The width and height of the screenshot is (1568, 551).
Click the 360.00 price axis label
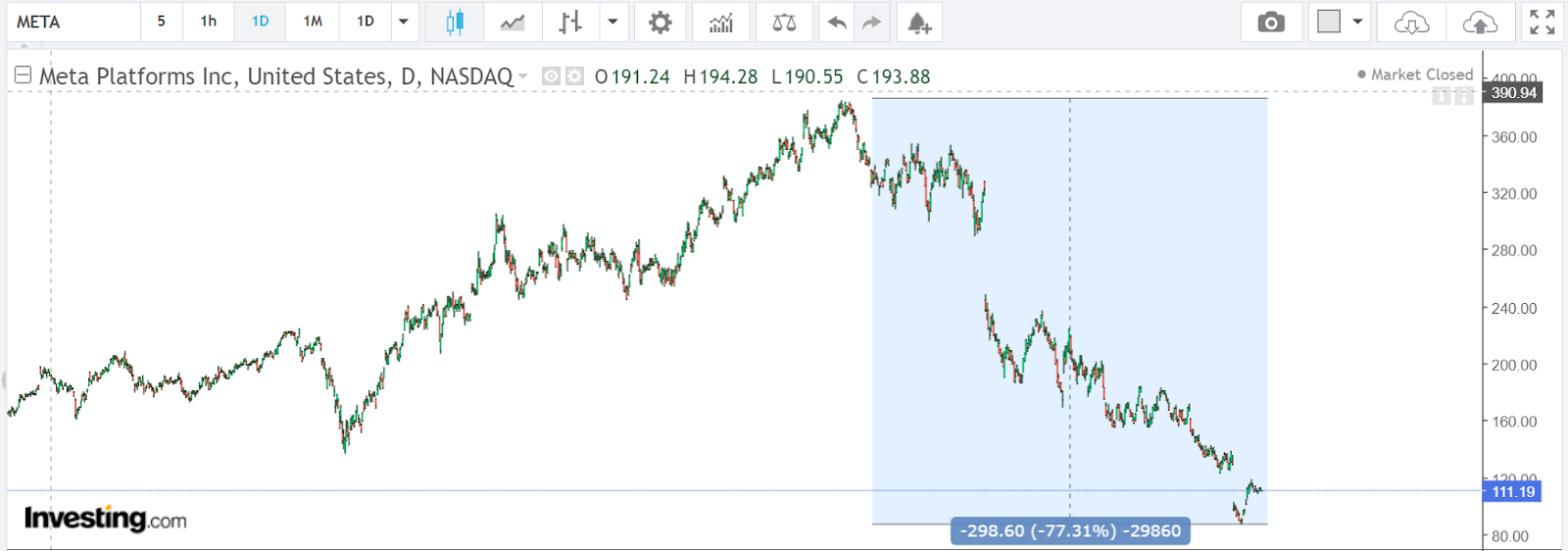1514,137
